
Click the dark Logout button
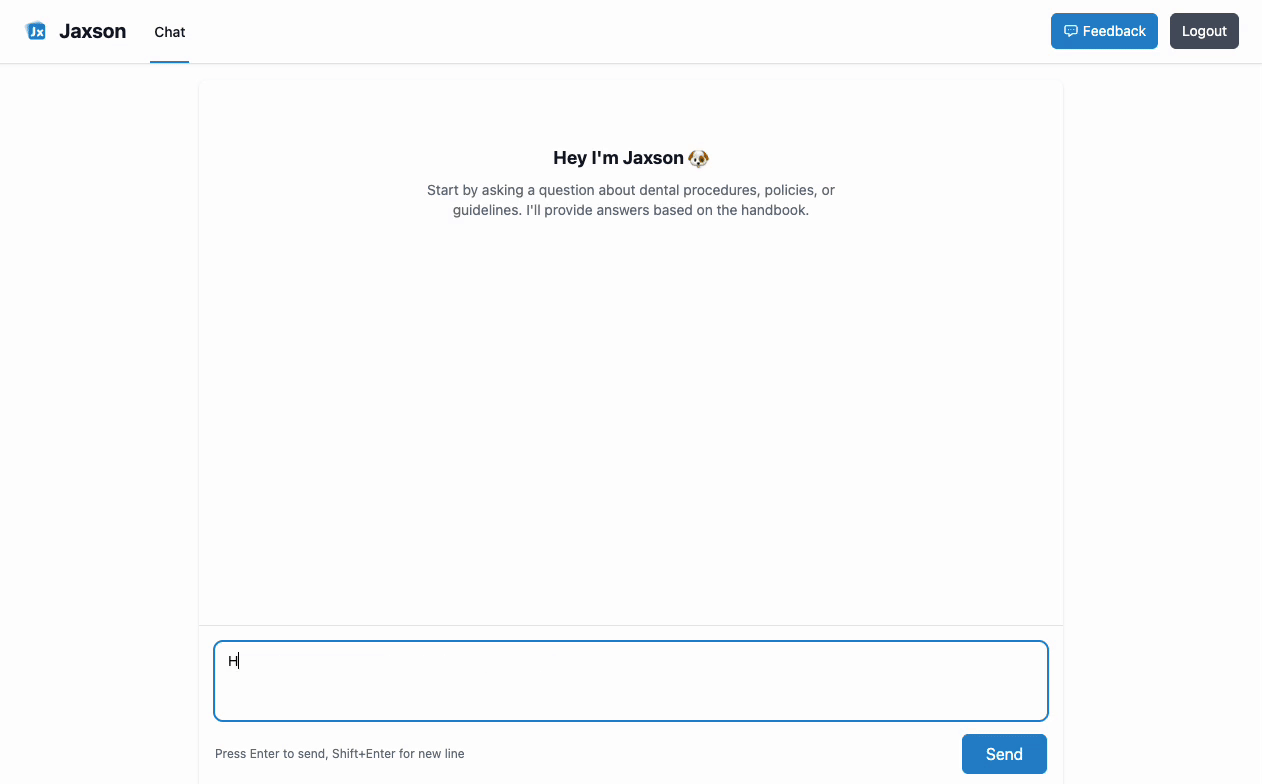pos(1204,31)
